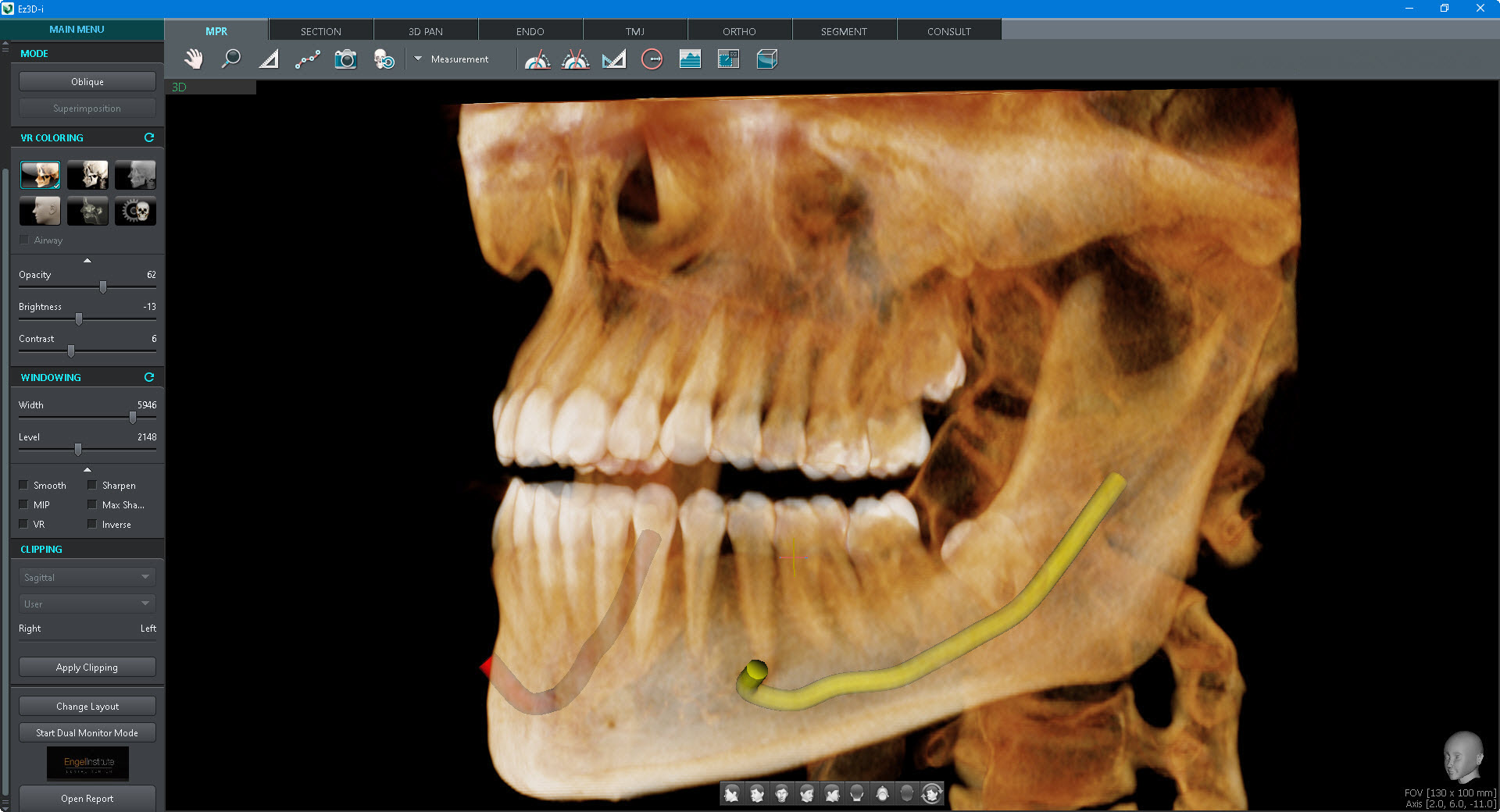
Task: Switch to the ENDO tab
Action: (x=530, y=31)
